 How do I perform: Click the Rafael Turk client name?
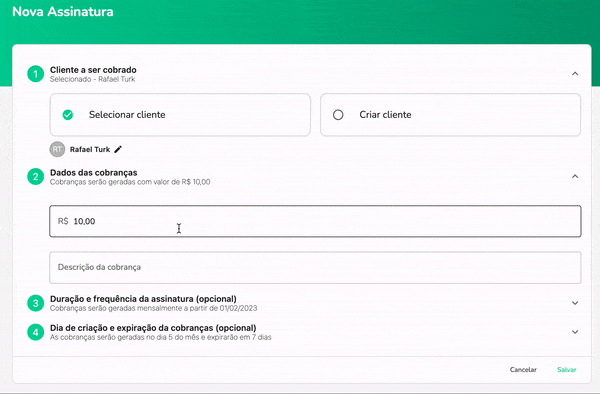point(90,150)
